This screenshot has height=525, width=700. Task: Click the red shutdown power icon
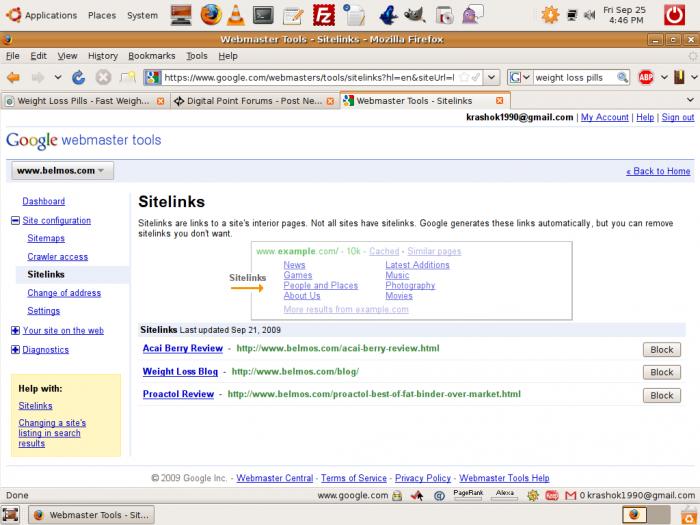tap(675, 14)
